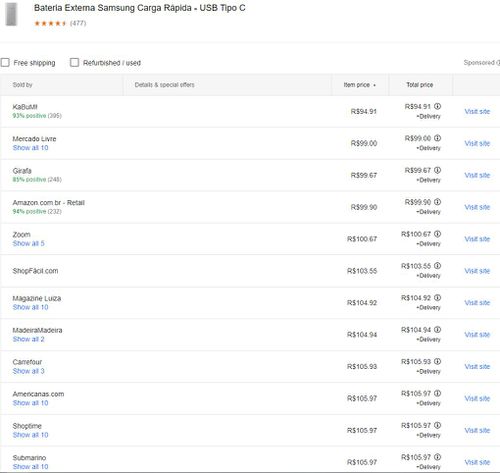
Task: Visit site for the Zoom offer
Action: click(477, 239)
